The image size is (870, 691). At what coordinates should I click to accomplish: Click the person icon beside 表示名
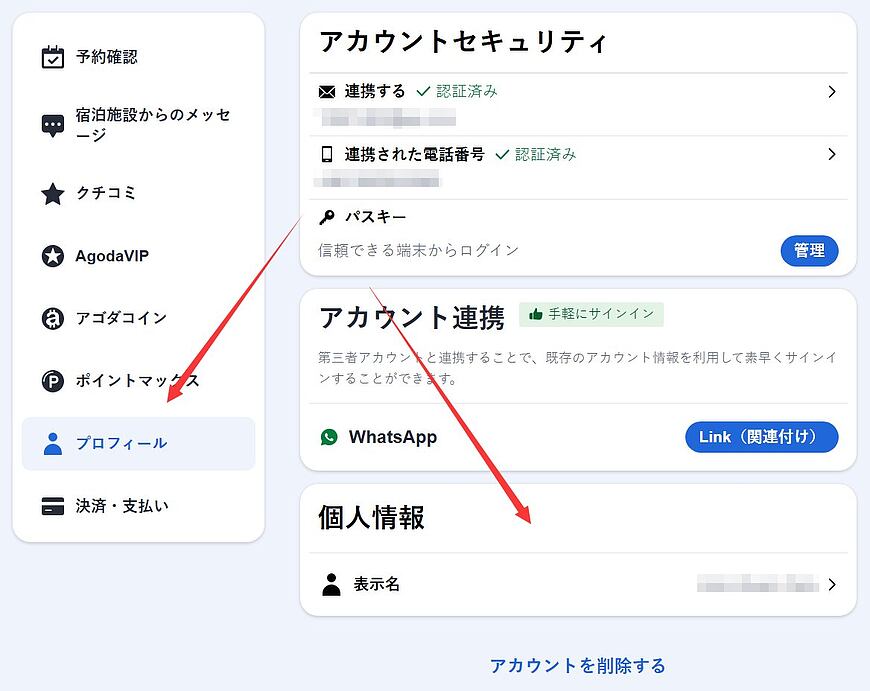pyautogui.click(x=331, y=584)
